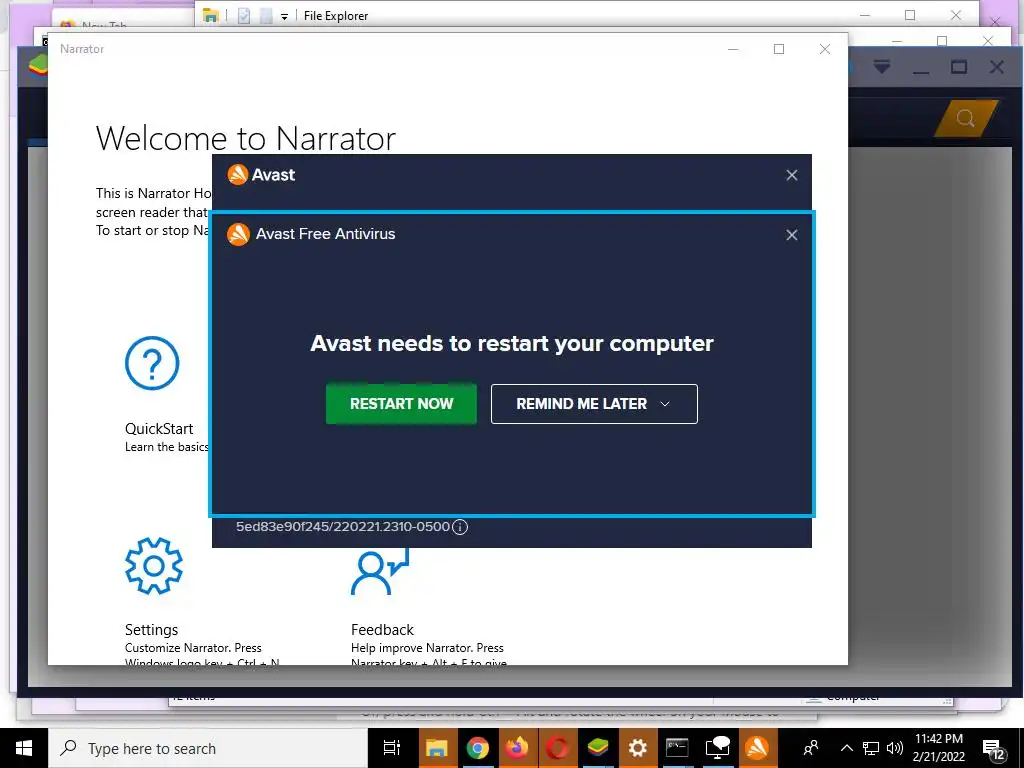Screen dimensions: 1024x768
Task: Open the notification center with 12 notifications
Action: click(993, 750)
